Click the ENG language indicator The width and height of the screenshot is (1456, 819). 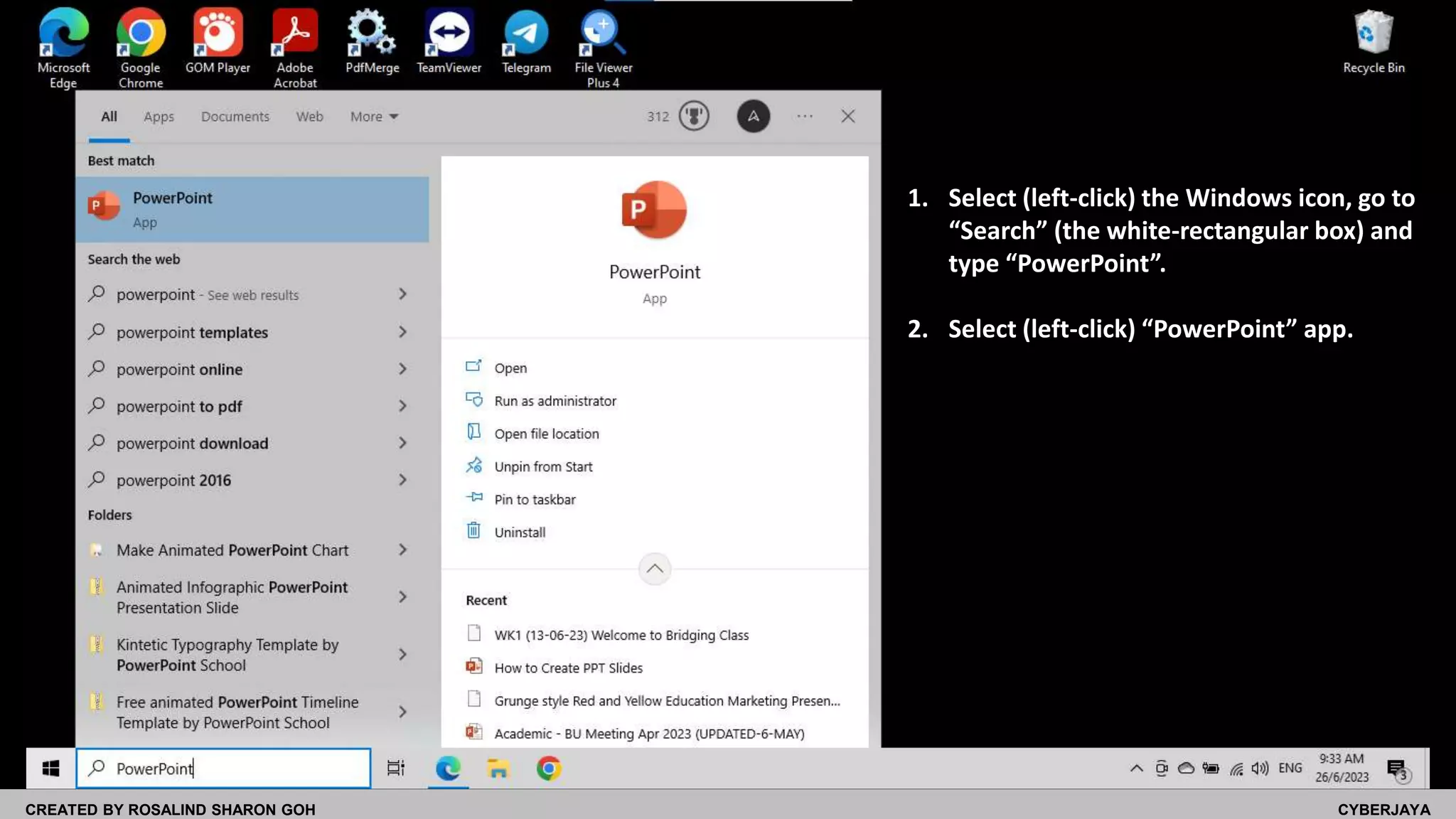pos(1290,768)
